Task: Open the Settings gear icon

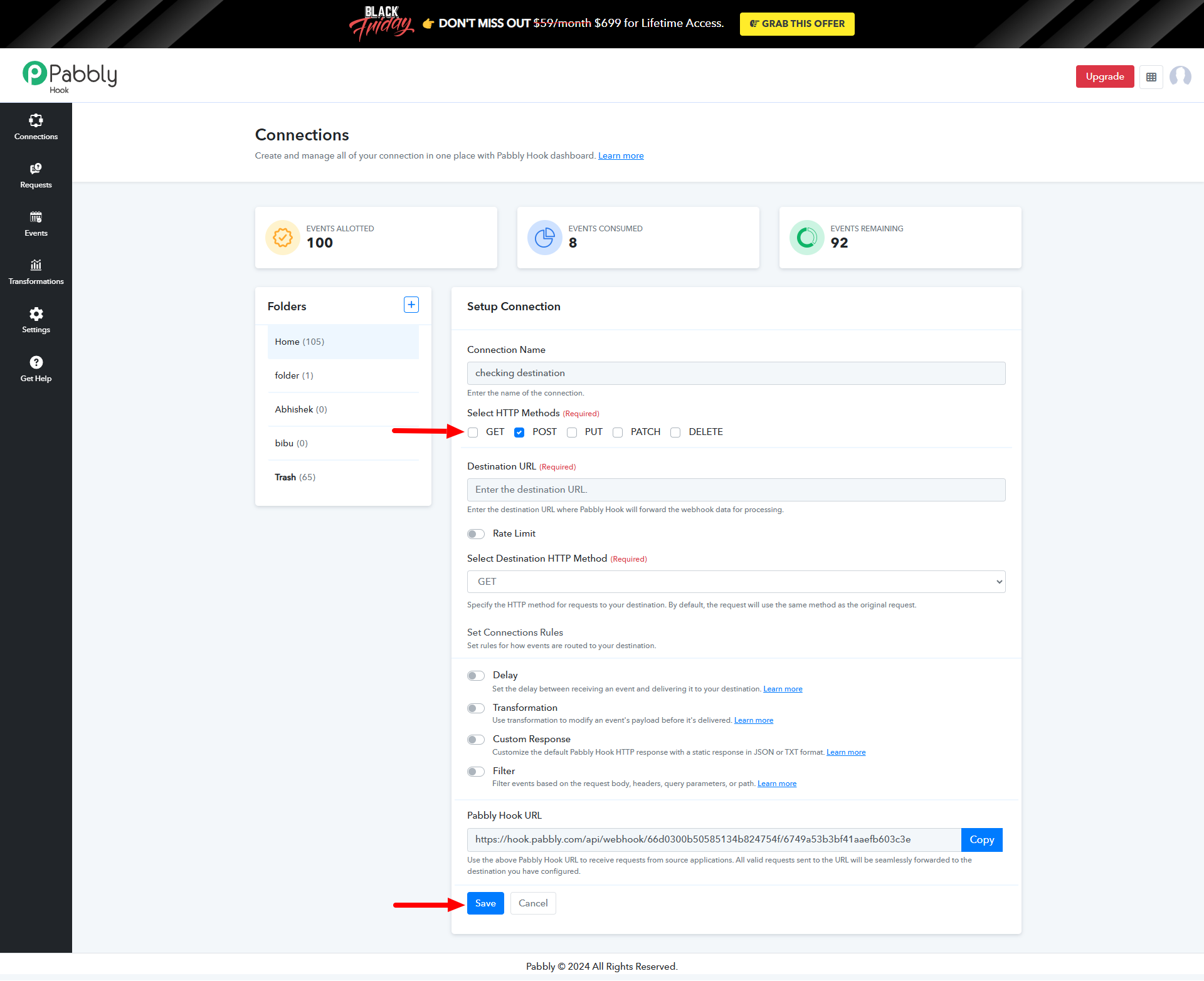Action: [36, 313]
